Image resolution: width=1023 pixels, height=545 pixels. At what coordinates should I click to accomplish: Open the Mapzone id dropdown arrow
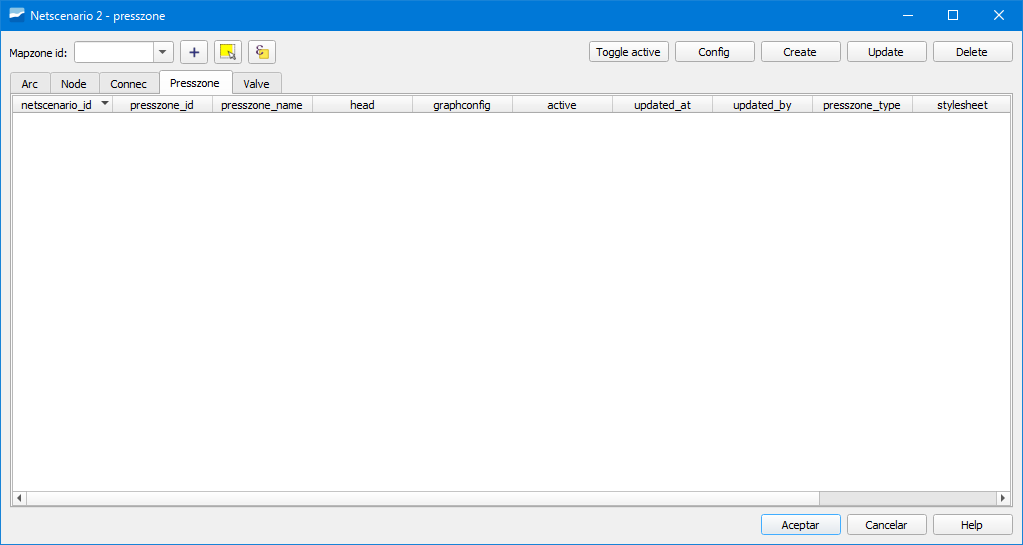point(163,52)
